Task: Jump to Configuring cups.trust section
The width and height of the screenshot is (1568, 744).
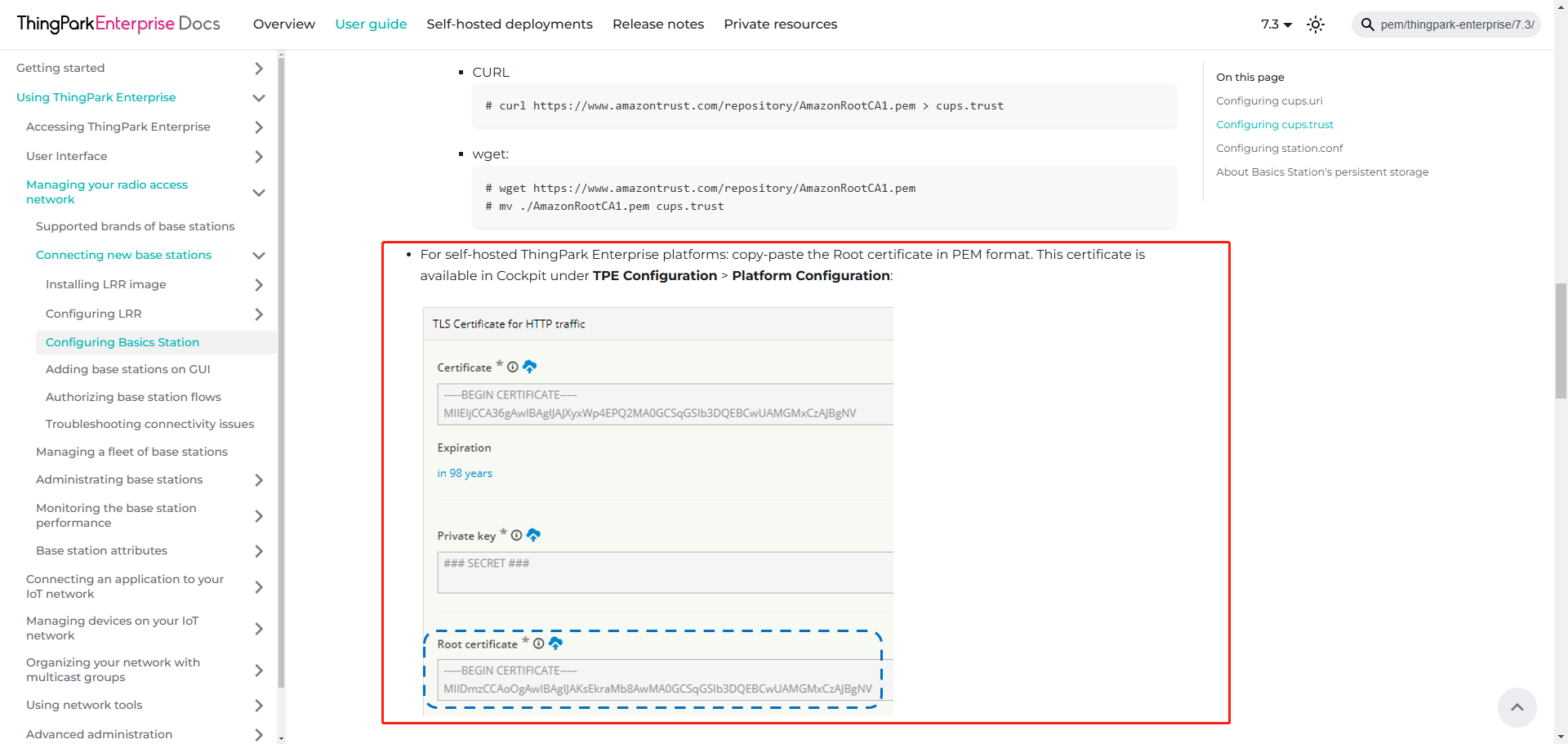Action: pos(1275,124)
